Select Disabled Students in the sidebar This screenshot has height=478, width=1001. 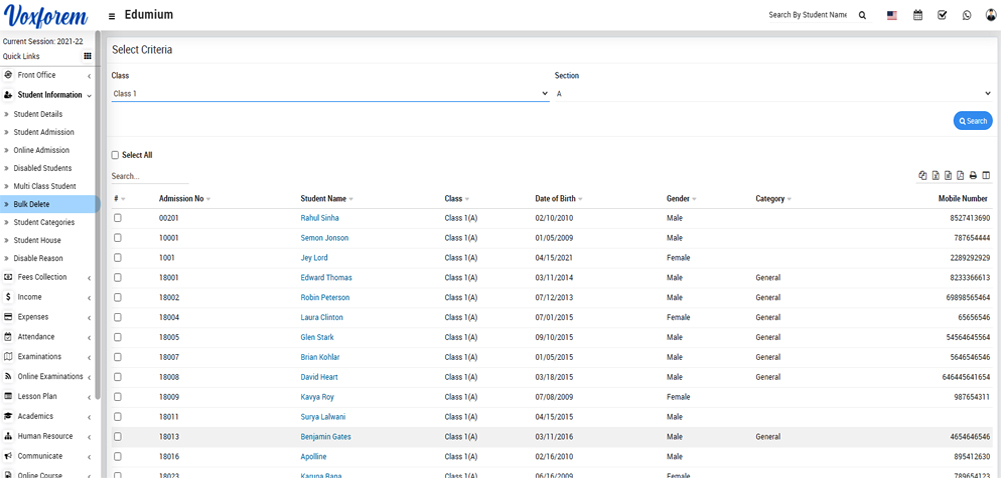coord(42,168)
